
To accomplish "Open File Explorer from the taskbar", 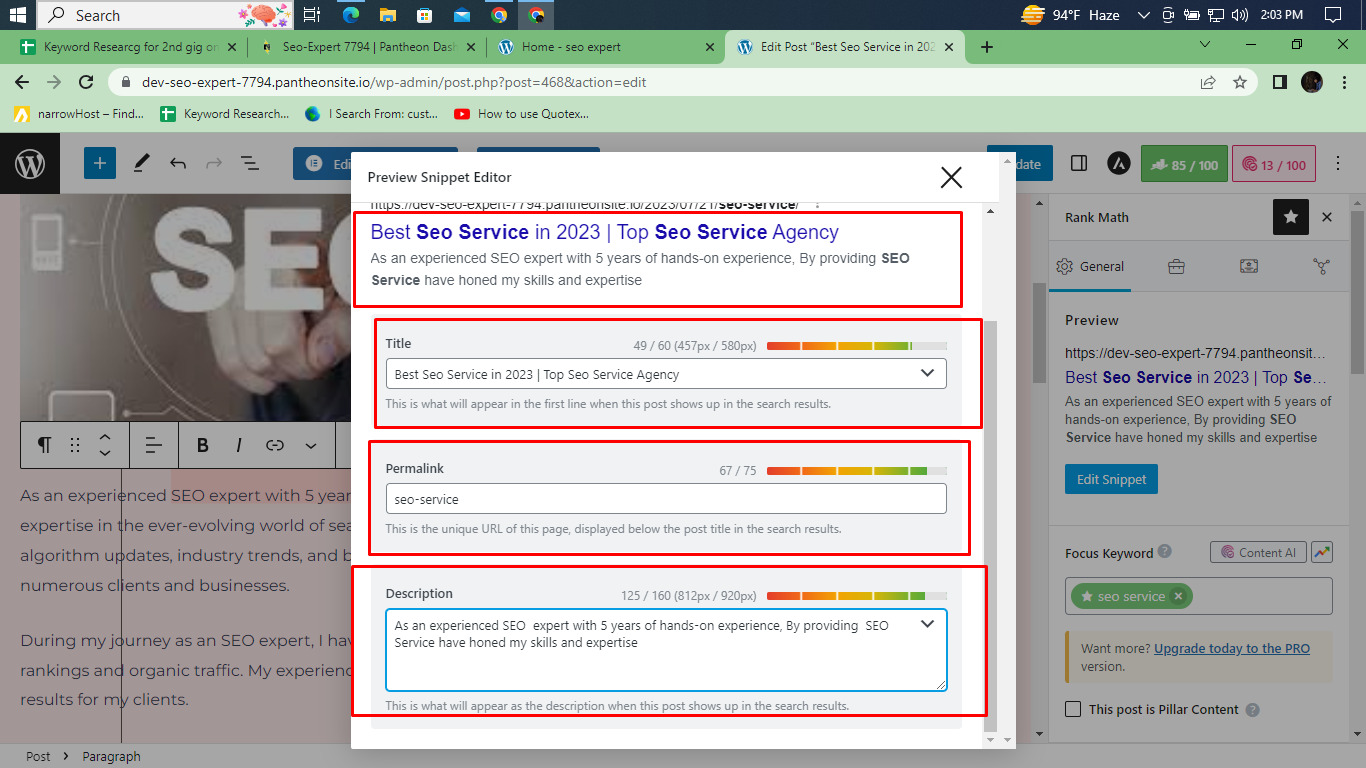I will (x=387, y=15).
